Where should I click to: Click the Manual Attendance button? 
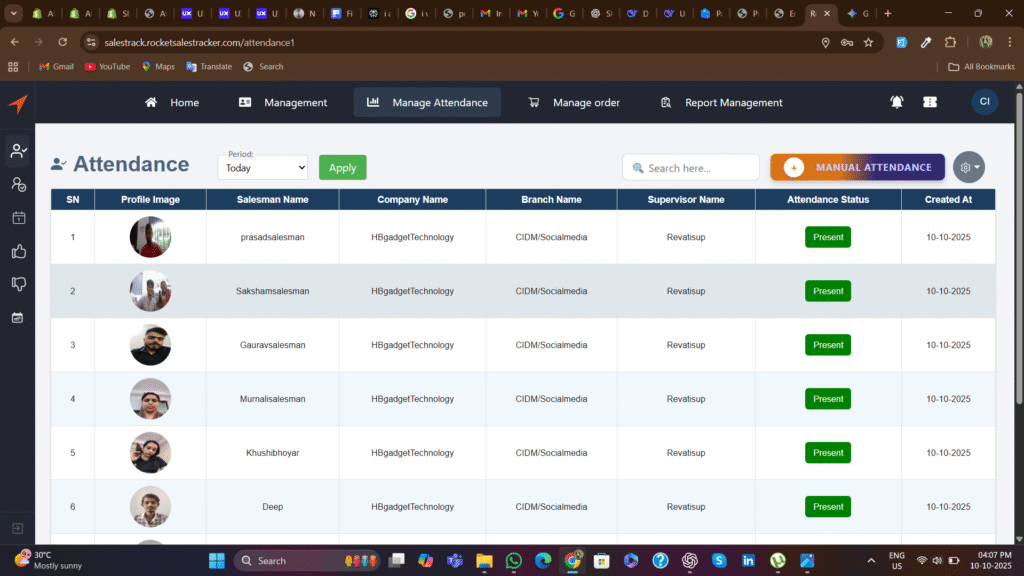pos(857,167)
